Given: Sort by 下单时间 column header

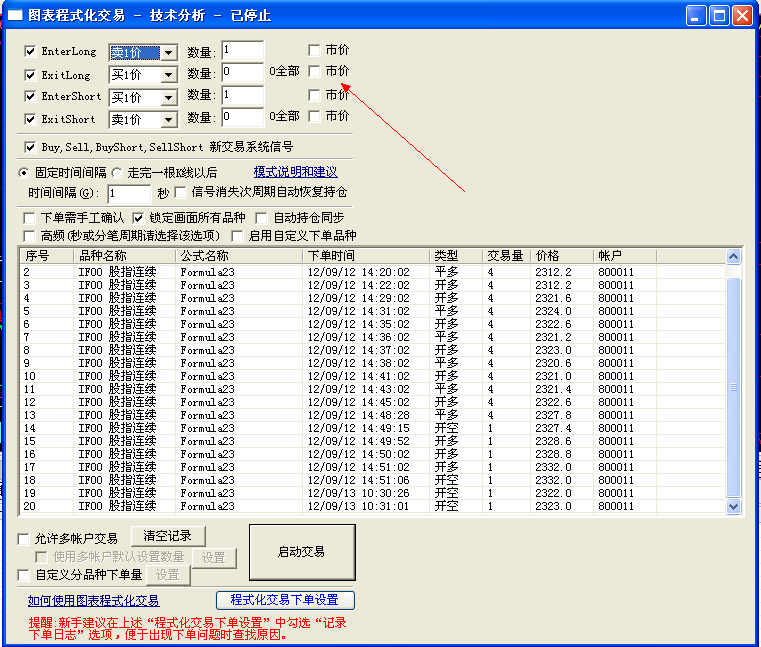Looking at the screenshot, I should coord(366,256).
